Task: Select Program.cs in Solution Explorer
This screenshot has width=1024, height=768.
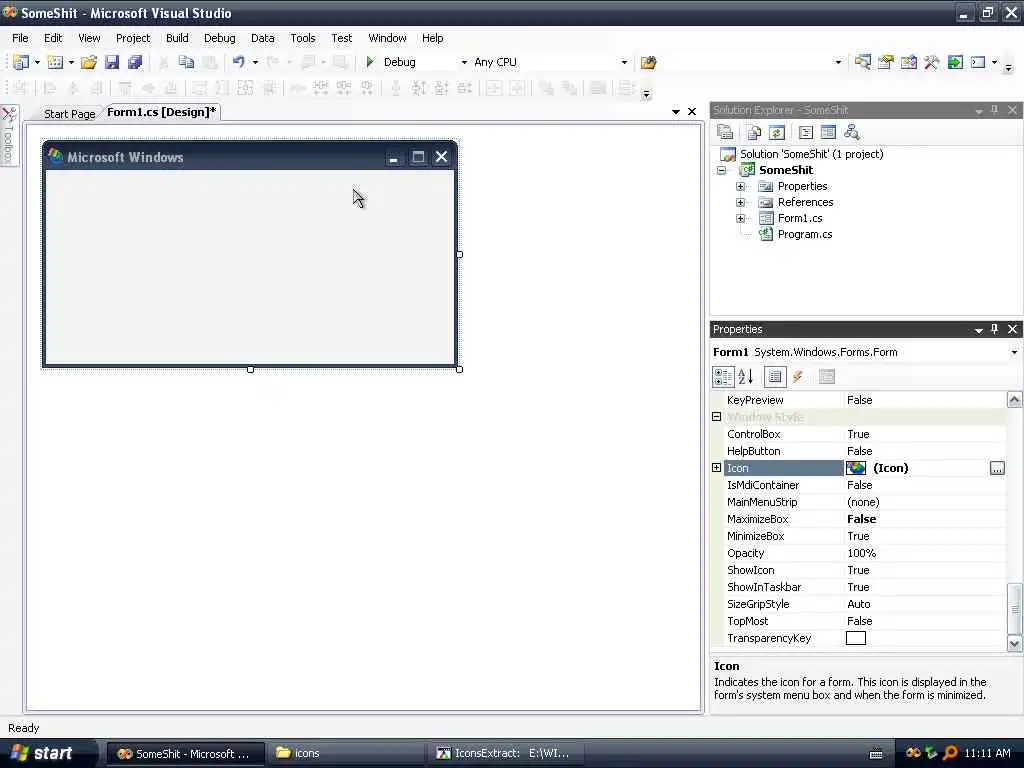Action: coord(805,234)
